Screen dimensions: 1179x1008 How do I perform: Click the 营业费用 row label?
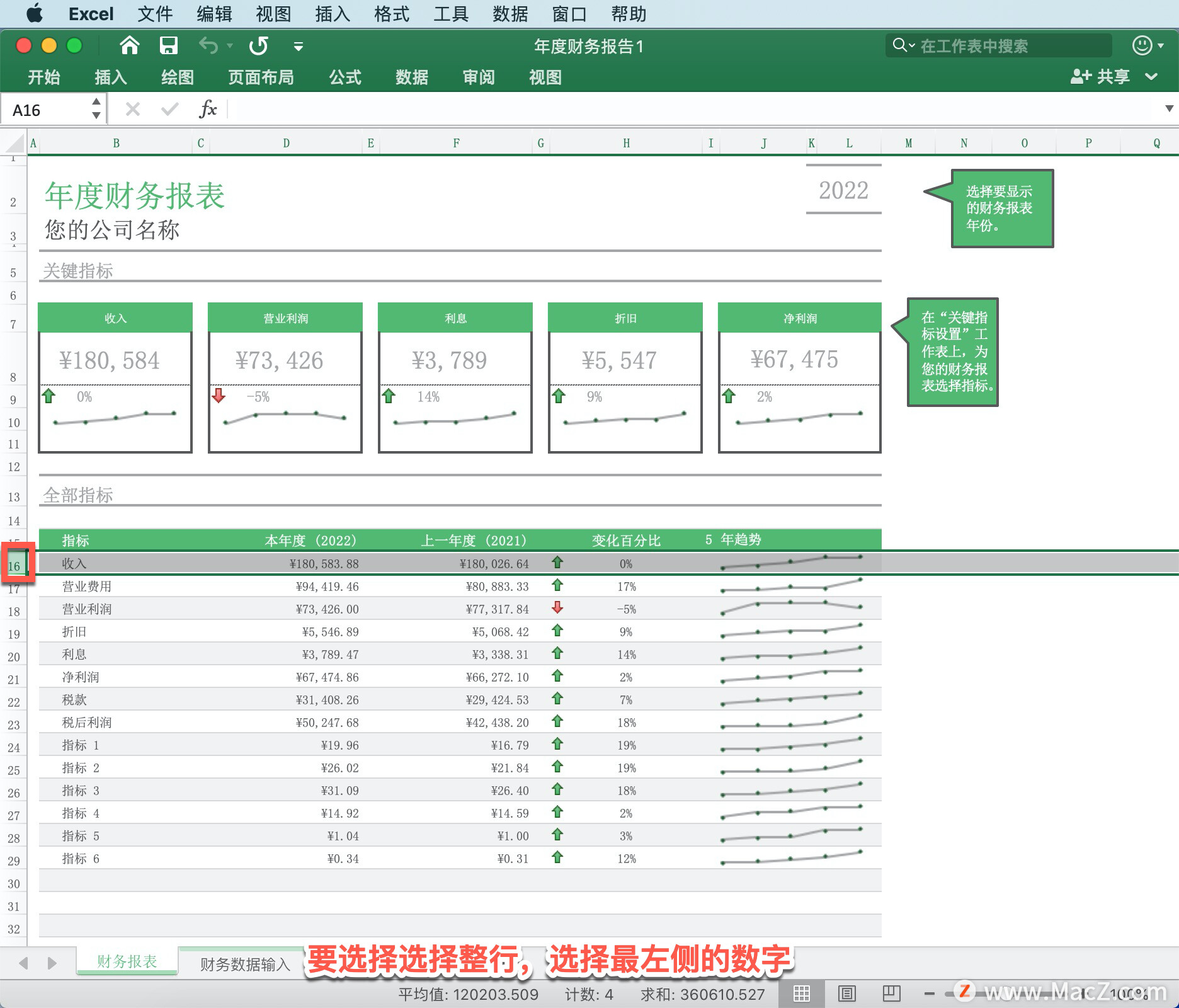pyautogui.click(x=87, y=586)
